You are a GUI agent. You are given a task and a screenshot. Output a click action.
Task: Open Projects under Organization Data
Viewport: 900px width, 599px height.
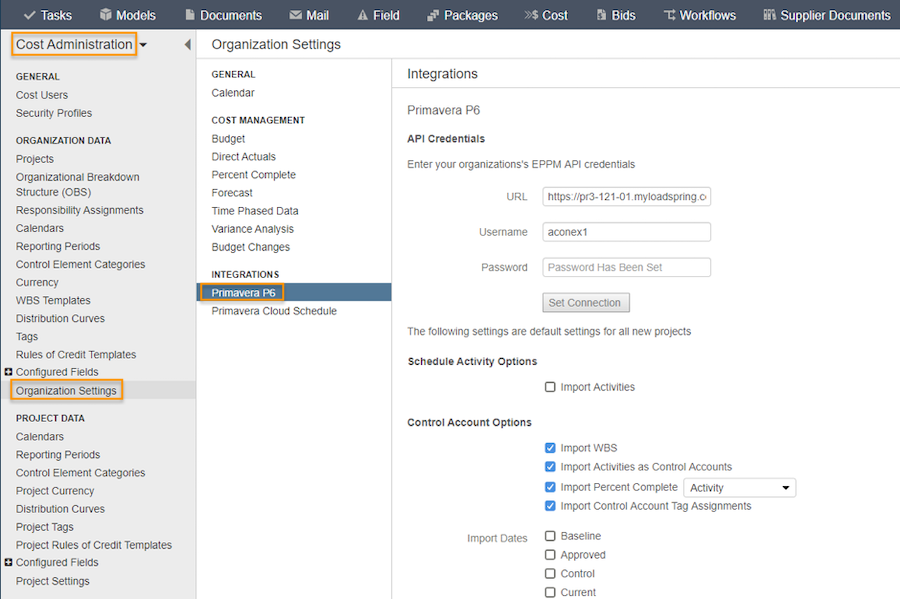(35, 159)
